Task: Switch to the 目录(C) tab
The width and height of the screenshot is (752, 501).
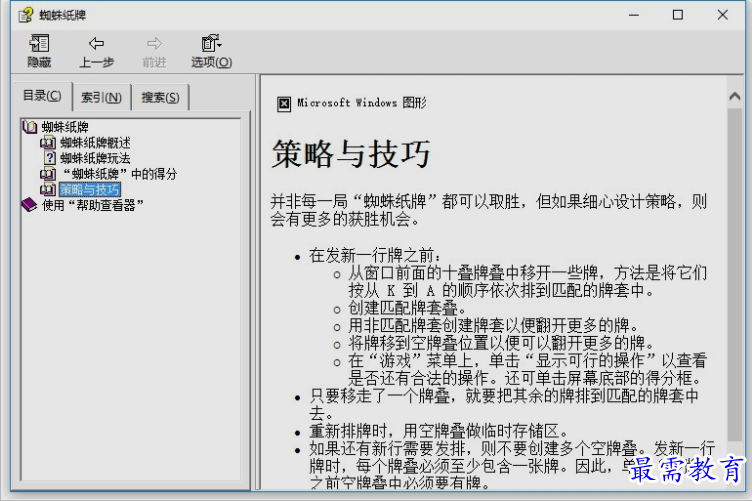Action: tap(42, 96)
